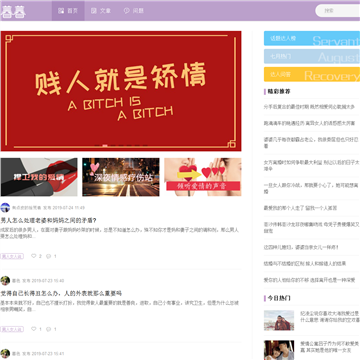Click the heart like icon on first post
The width and height of the screenshot is (360, 360).
point(34,256)
